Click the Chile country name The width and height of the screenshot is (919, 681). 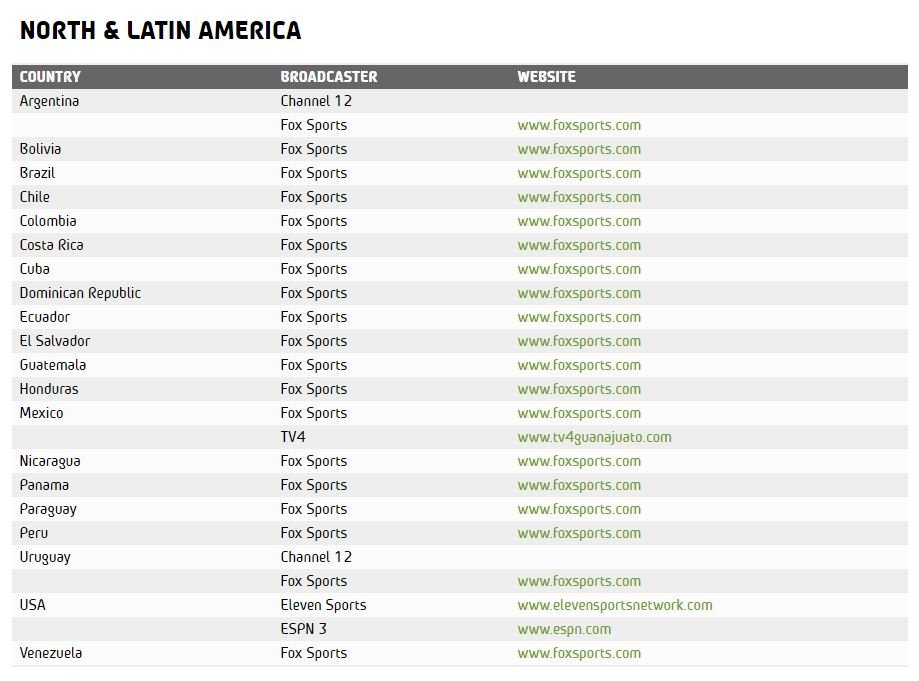35,197
